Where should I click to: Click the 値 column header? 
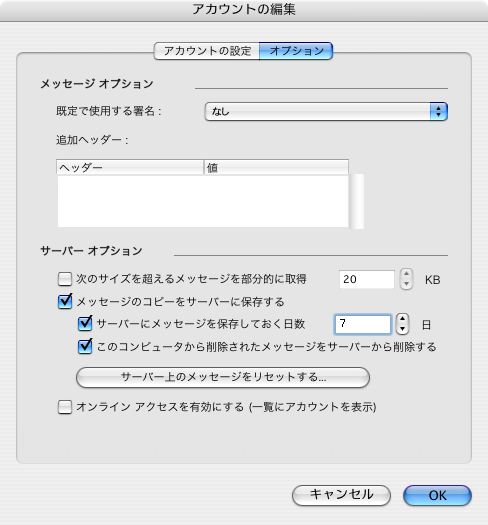[x=276, y=167]
